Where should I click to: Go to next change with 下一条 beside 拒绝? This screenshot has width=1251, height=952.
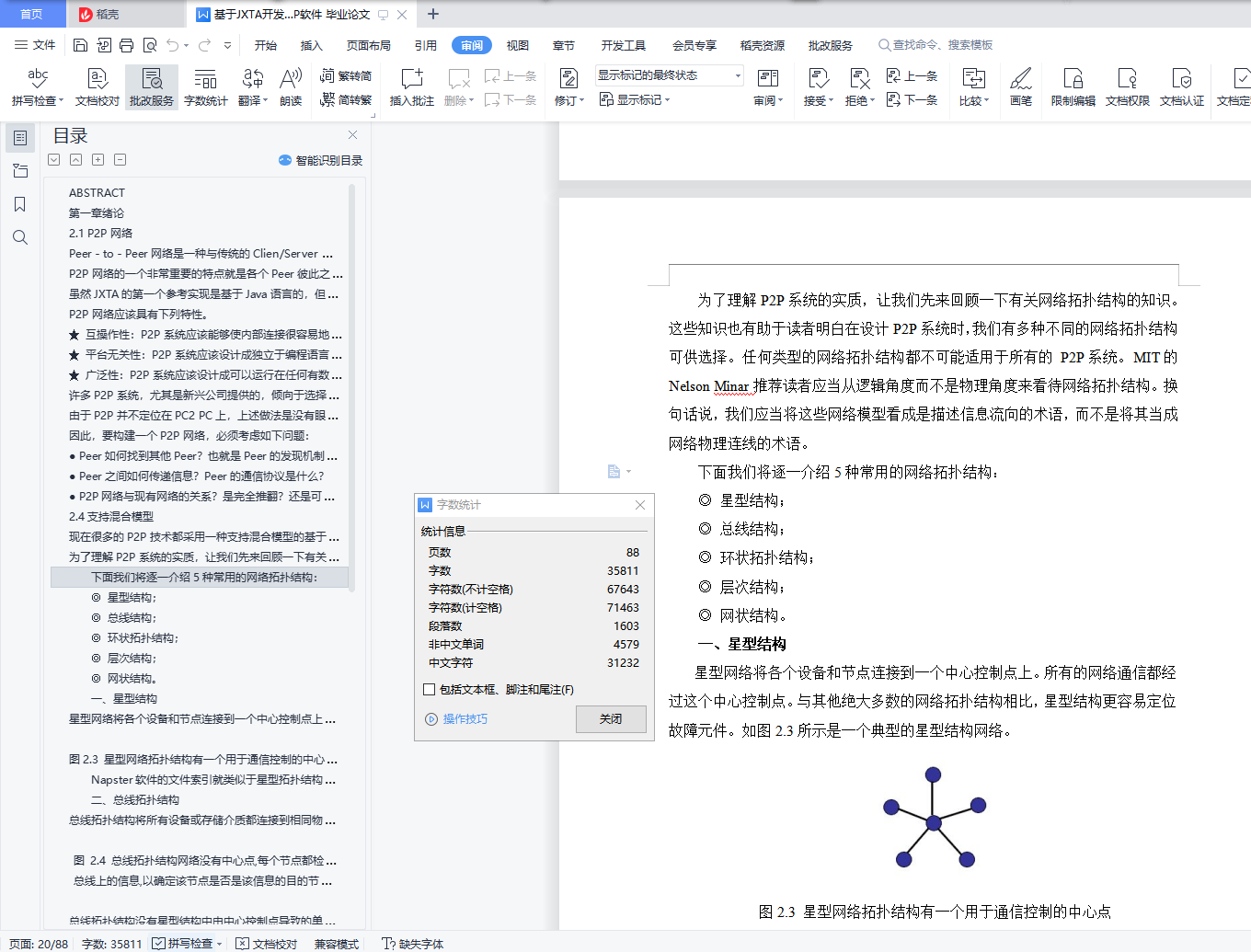(912, 99)
